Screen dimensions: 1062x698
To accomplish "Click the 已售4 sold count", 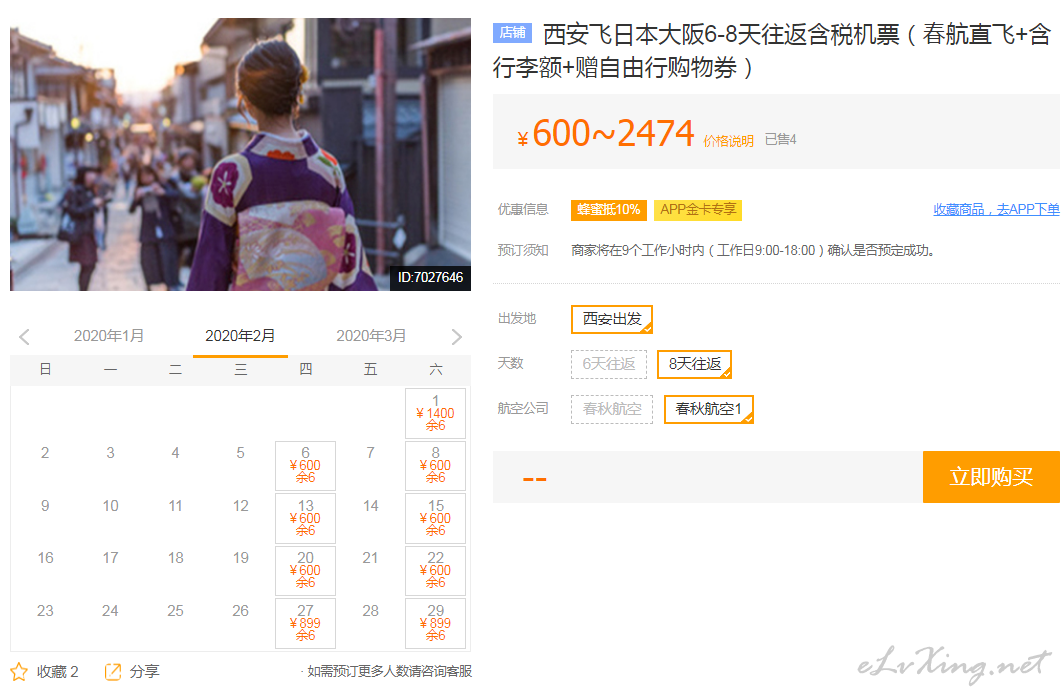I will 780,139.
